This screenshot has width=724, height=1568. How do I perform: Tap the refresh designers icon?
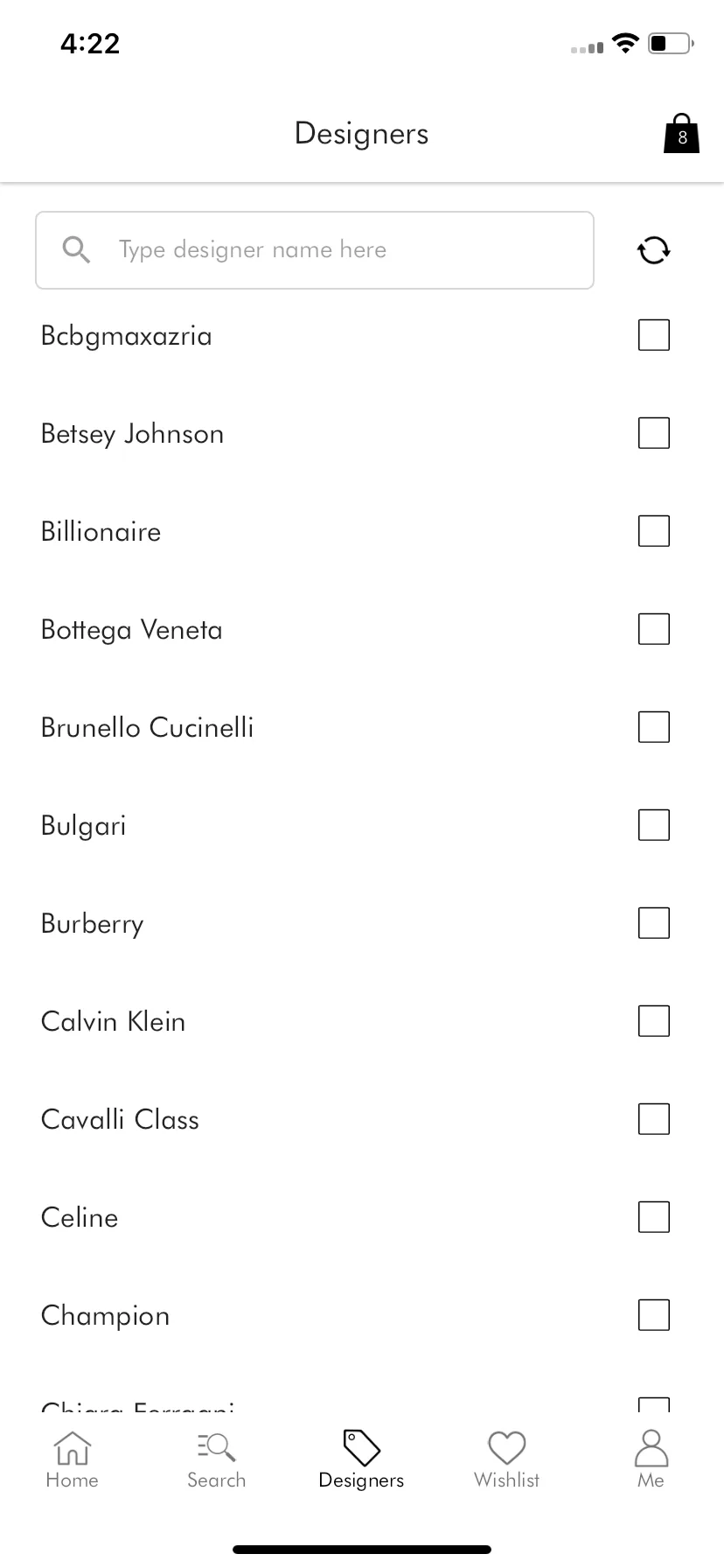coord(653,250)
